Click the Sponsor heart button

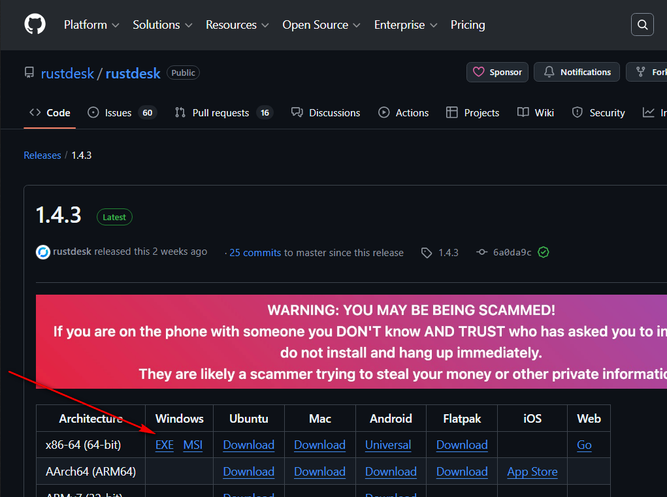click(497, 72)
